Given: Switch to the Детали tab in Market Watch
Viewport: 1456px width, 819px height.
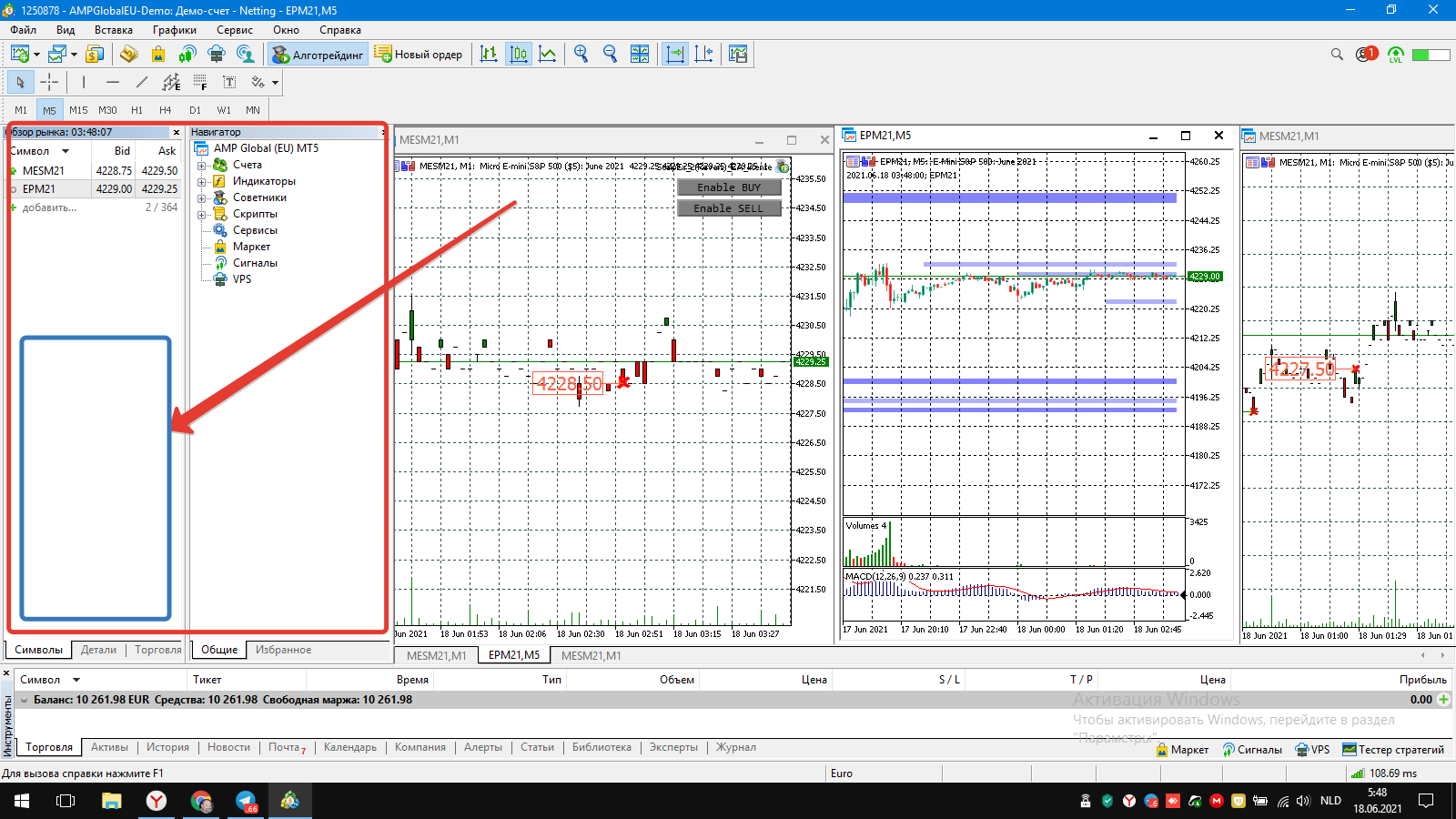Looking at the screenshot, I should (98, 650).
